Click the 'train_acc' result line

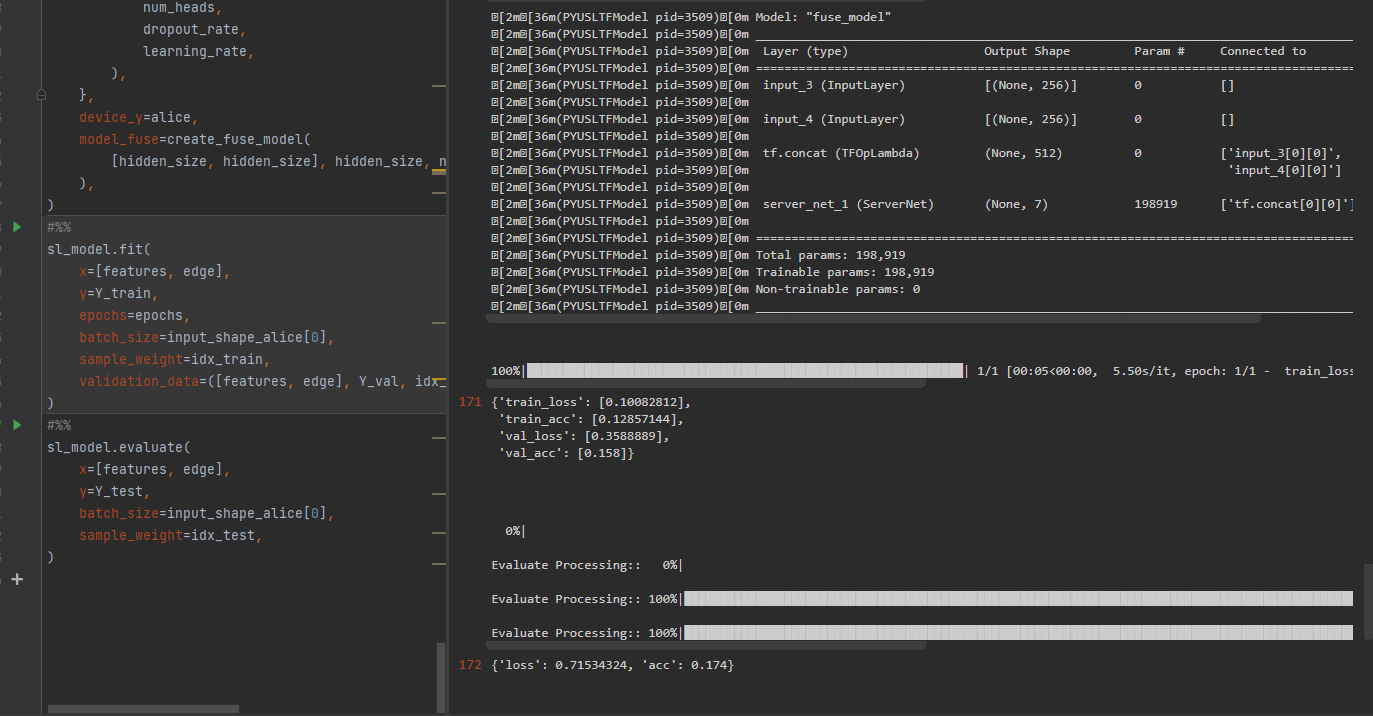point(591,419)
